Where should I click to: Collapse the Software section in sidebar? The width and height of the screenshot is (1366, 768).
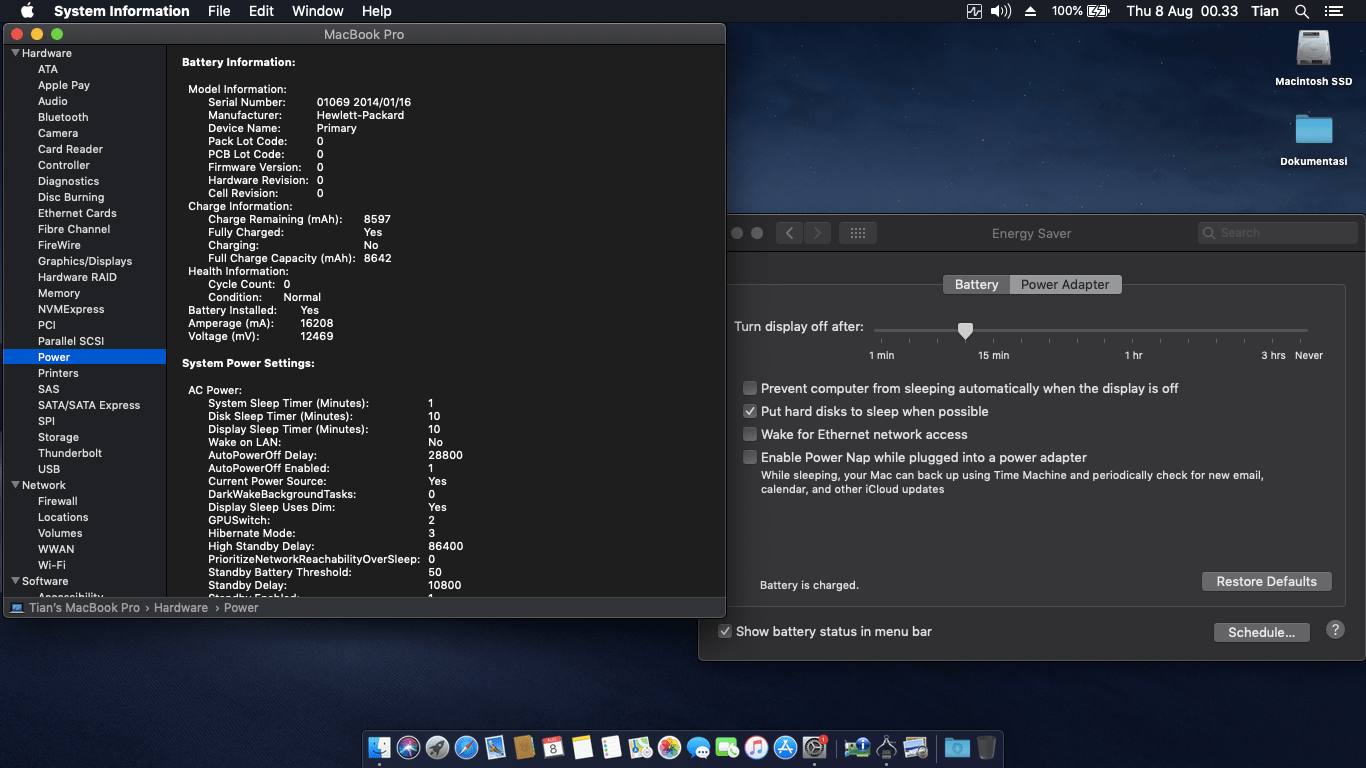(x=16, y=581)
